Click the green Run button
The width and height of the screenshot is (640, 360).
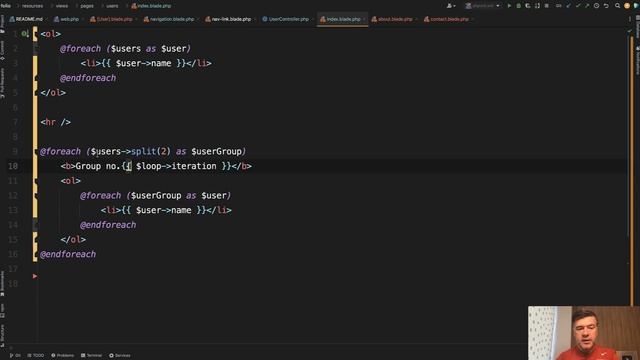[509, 6]
